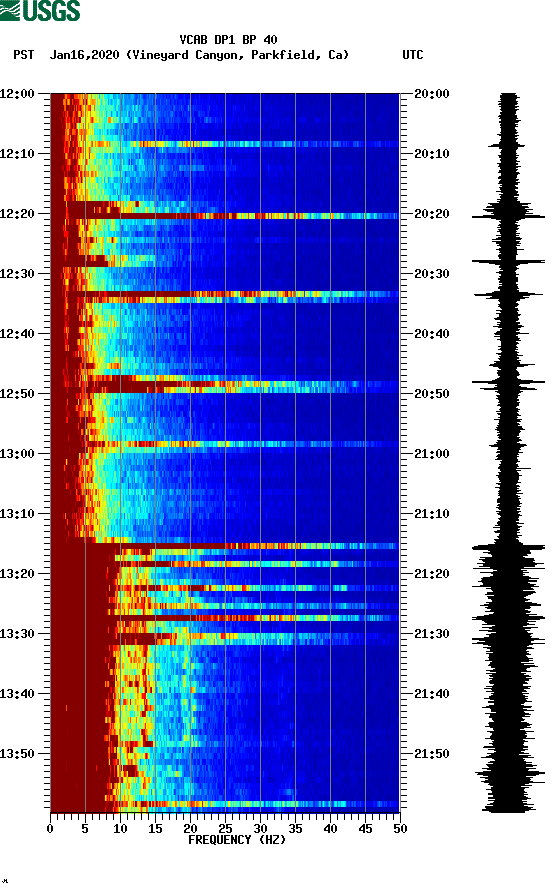Click the 20 Hz frequency axis label

190,829
